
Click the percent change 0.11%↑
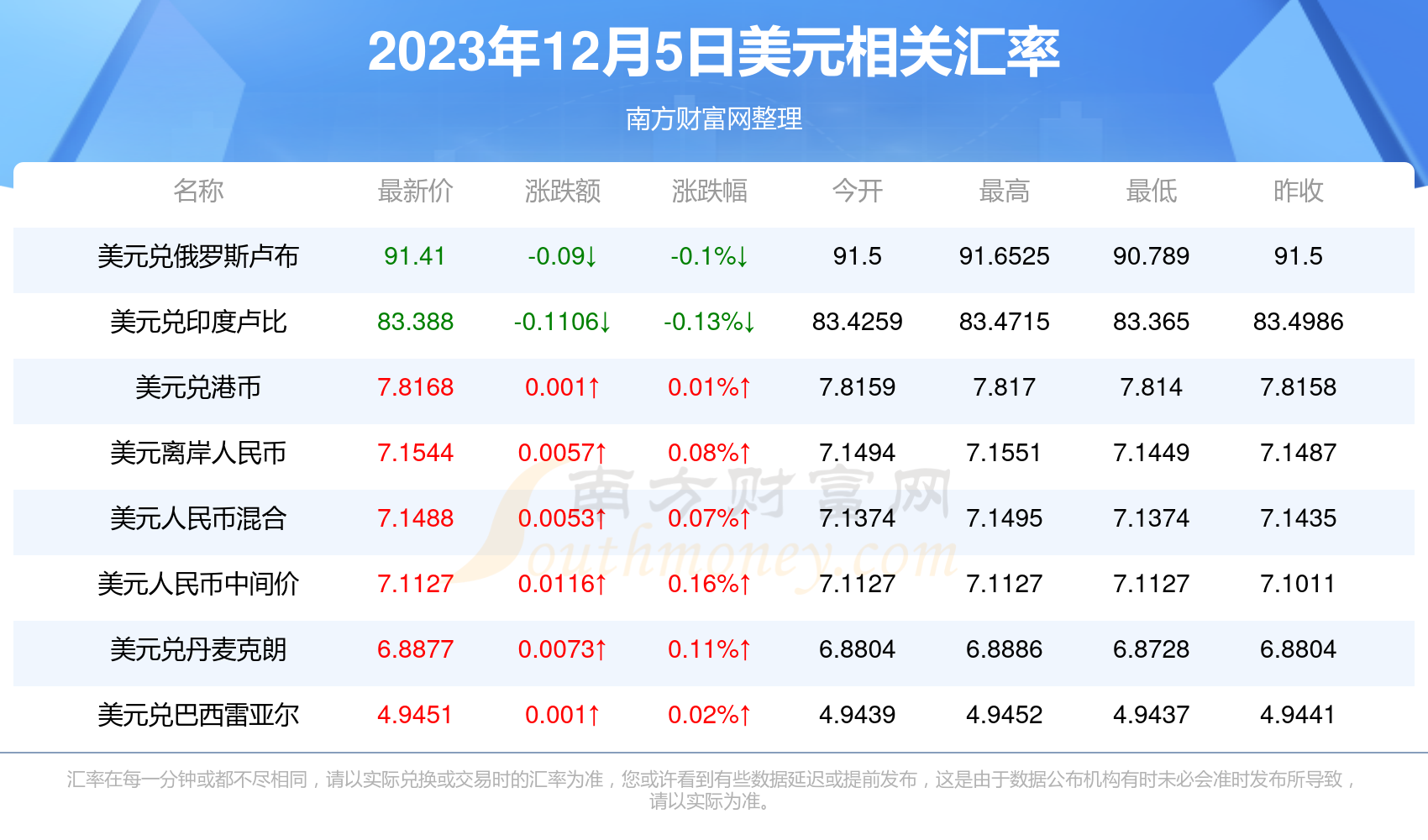tap(710, 649)
